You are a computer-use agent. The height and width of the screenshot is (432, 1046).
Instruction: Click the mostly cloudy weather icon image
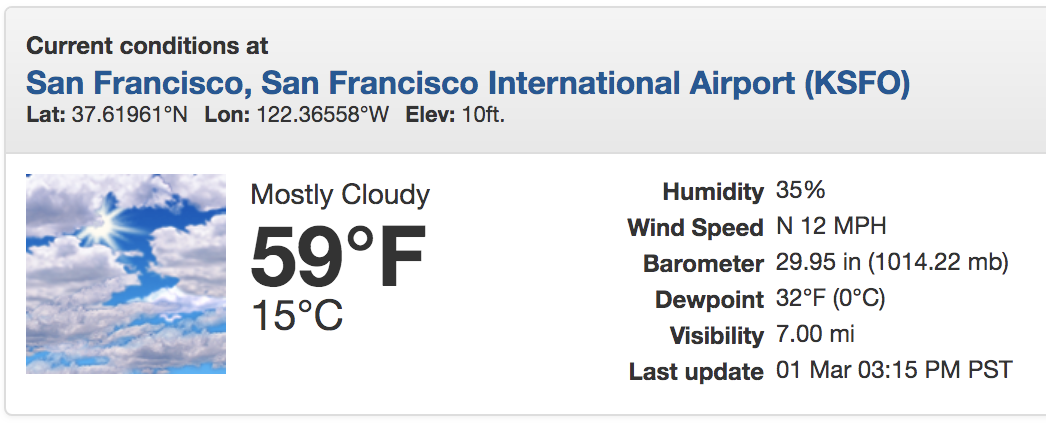tap(126, 274)
